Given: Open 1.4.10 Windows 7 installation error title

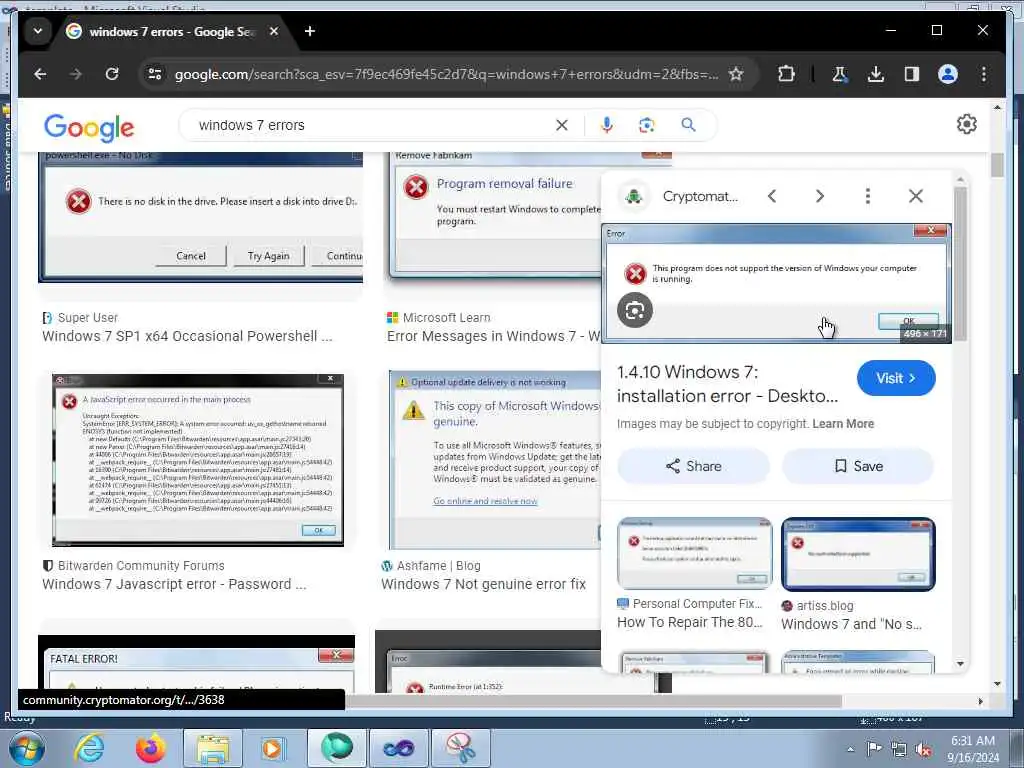Looking at the screenshot, I should click(x=728, y=384).
